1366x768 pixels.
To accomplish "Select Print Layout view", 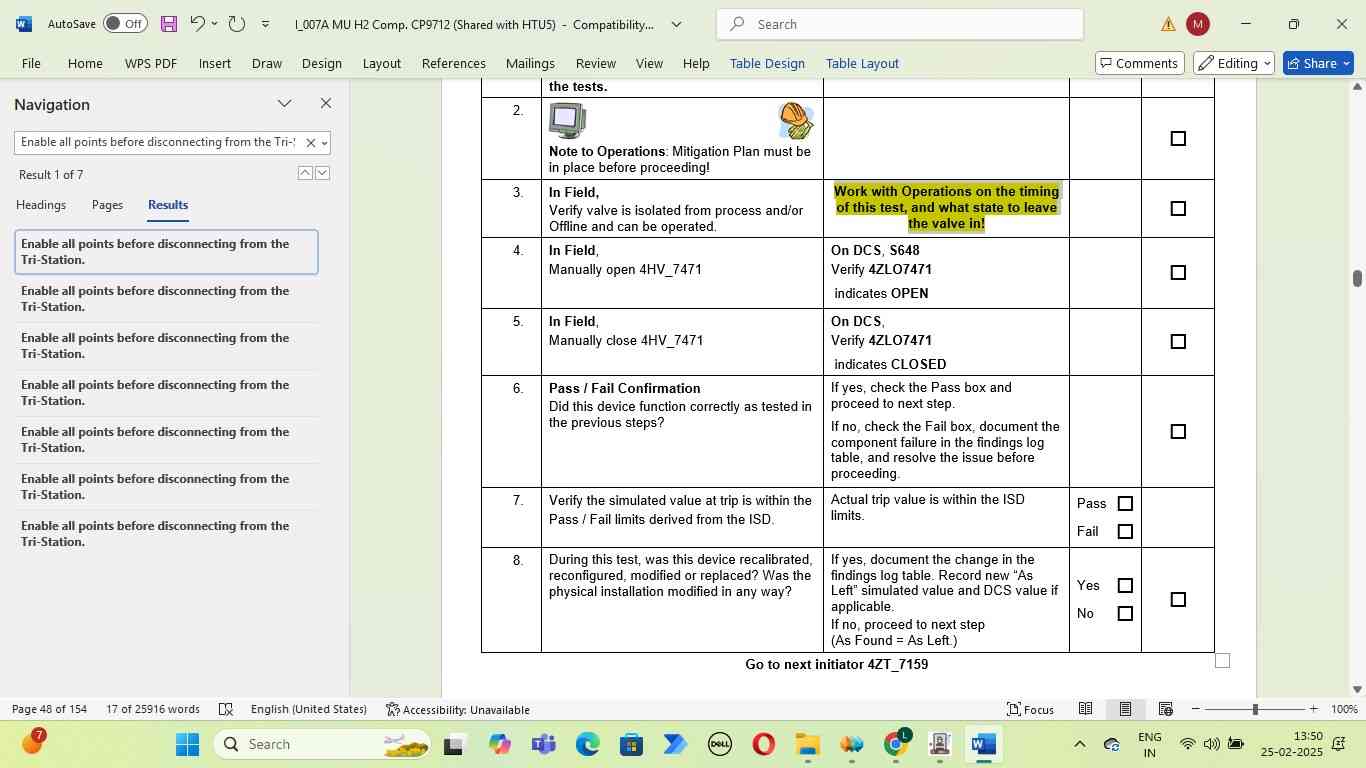I will coord(1125,710).
